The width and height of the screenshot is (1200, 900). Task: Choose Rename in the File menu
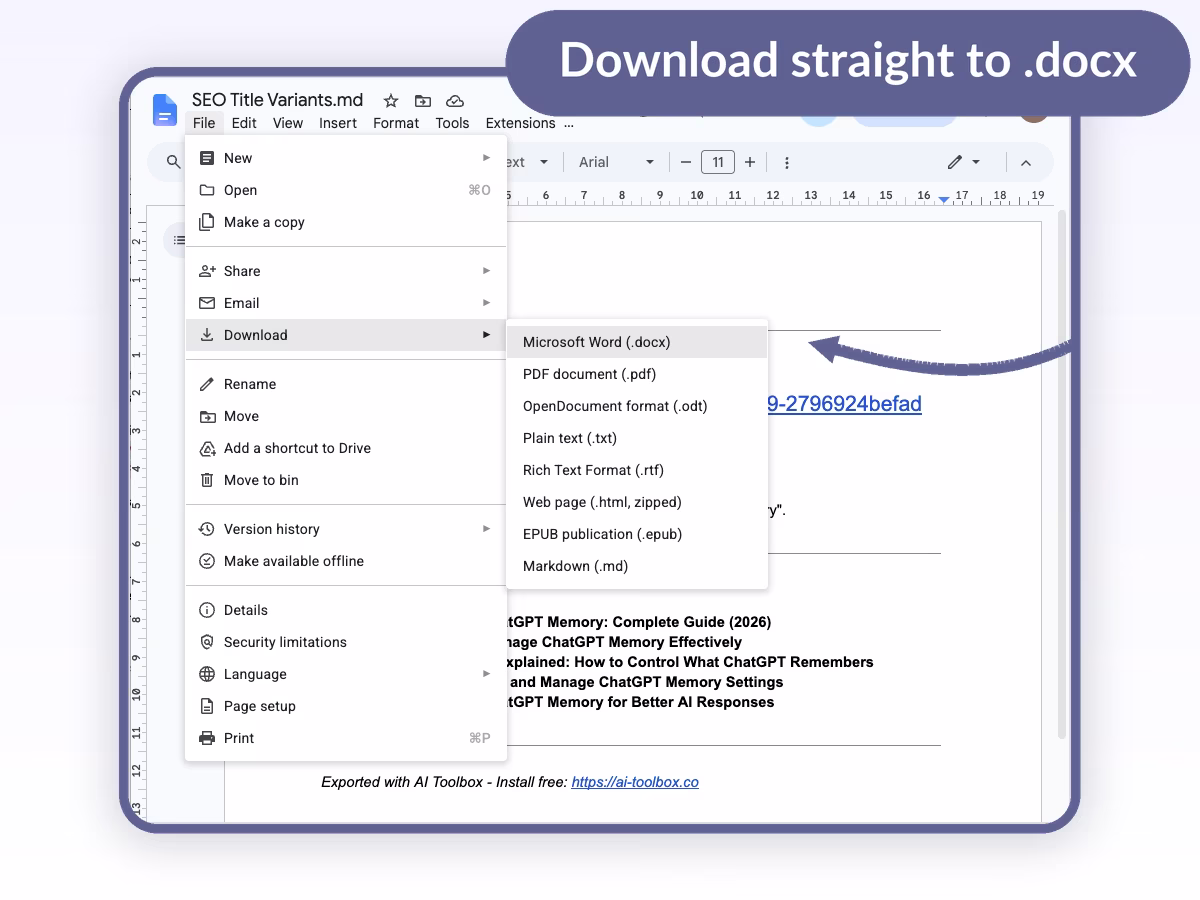(x=346, y=384)
